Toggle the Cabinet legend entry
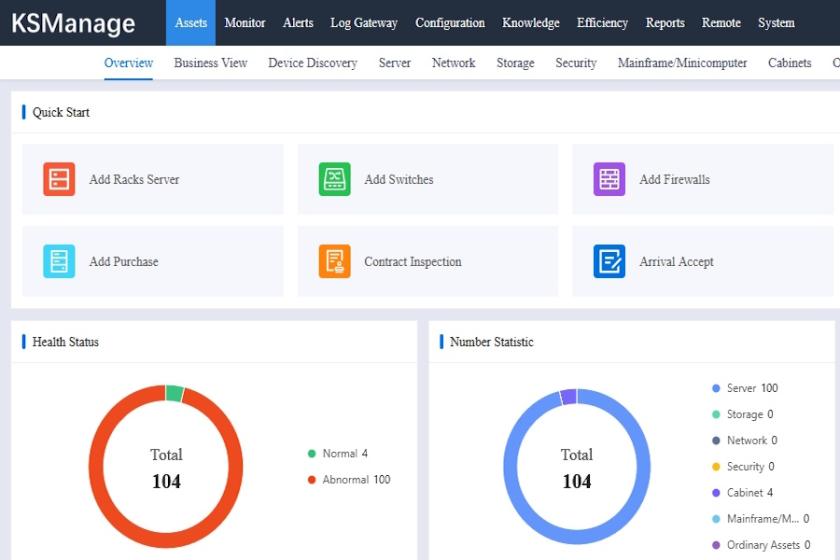The height and width of the screenshot is (560, 840). [x=742, y=492]
